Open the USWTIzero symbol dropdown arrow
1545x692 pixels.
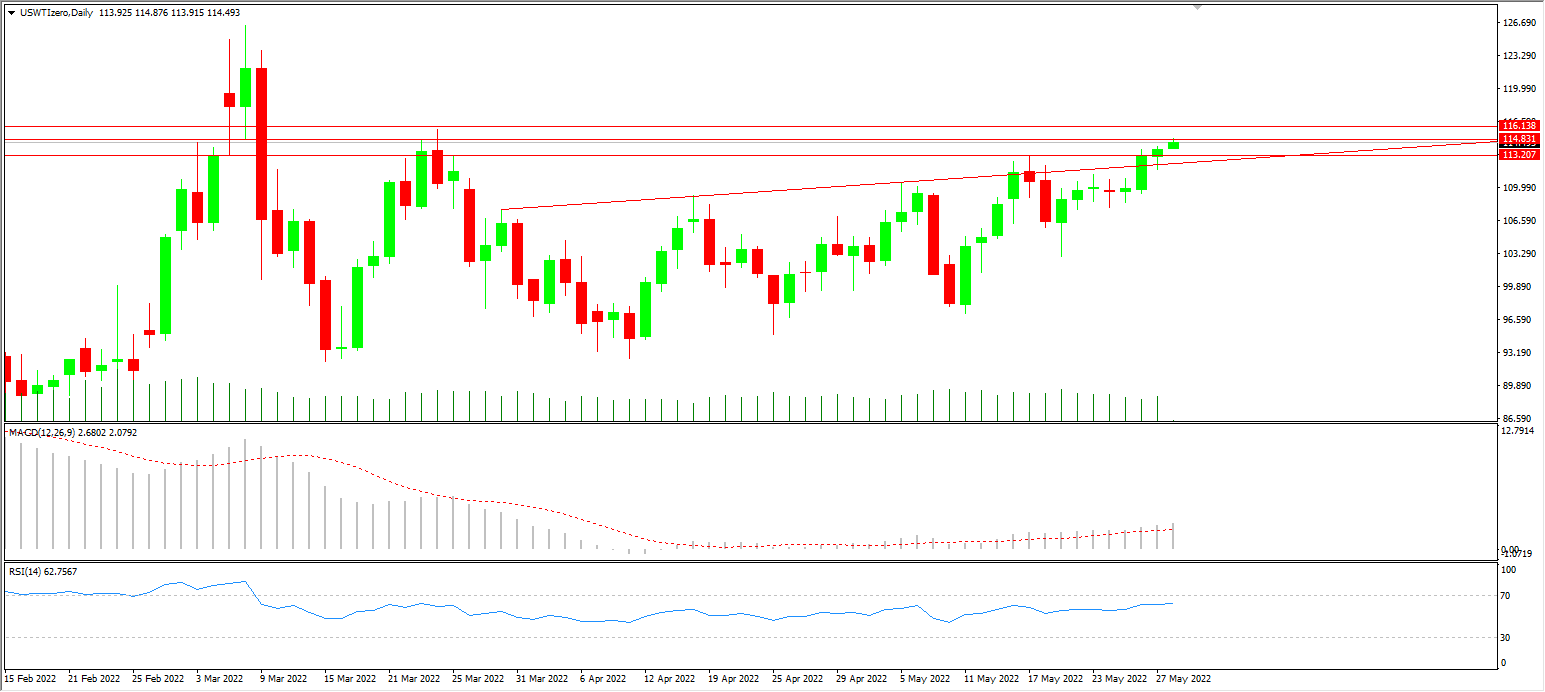12,13
